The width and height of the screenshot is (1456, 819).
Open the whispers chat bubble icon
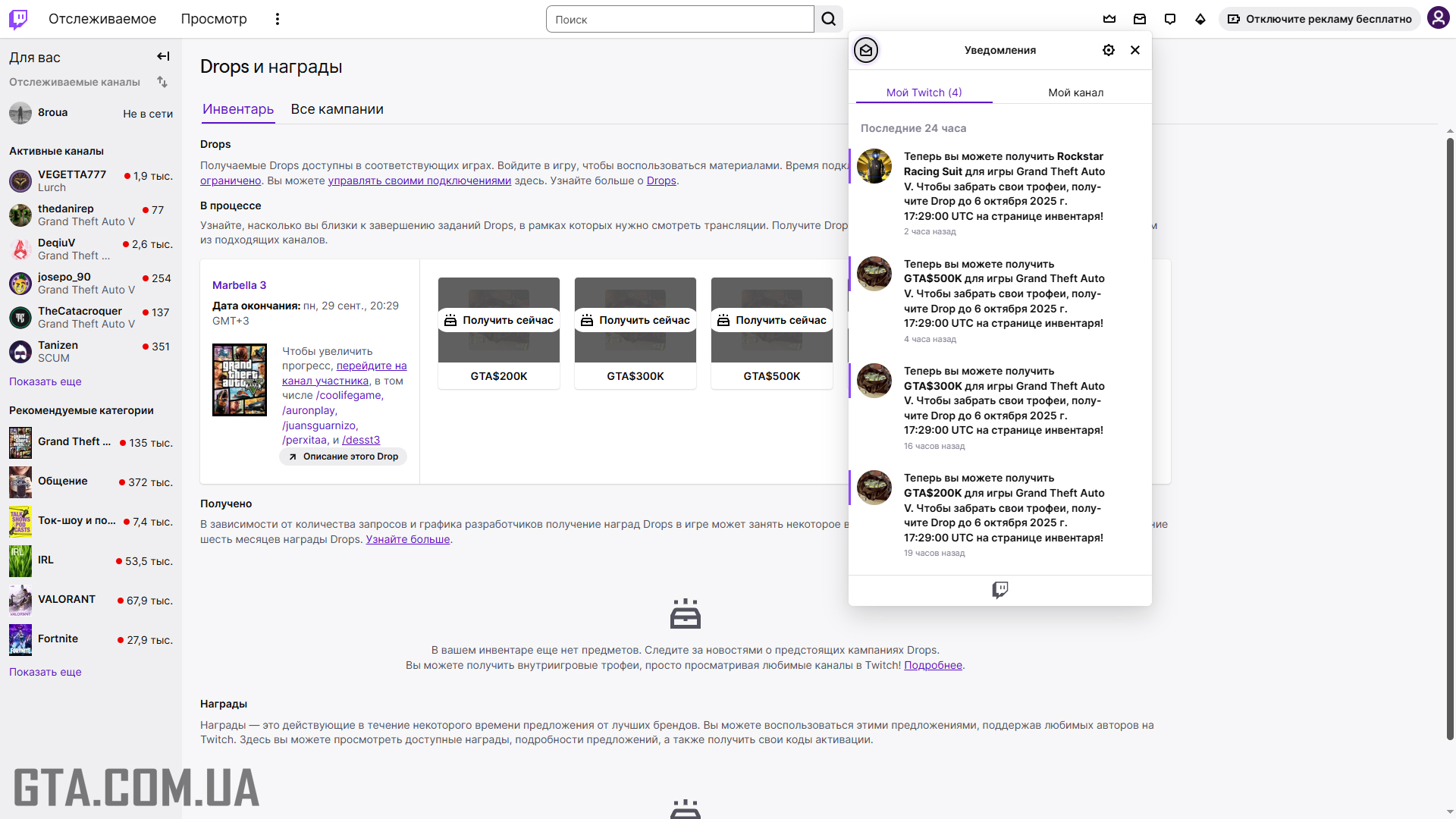pyautogui.click(x=1170, y=19)
